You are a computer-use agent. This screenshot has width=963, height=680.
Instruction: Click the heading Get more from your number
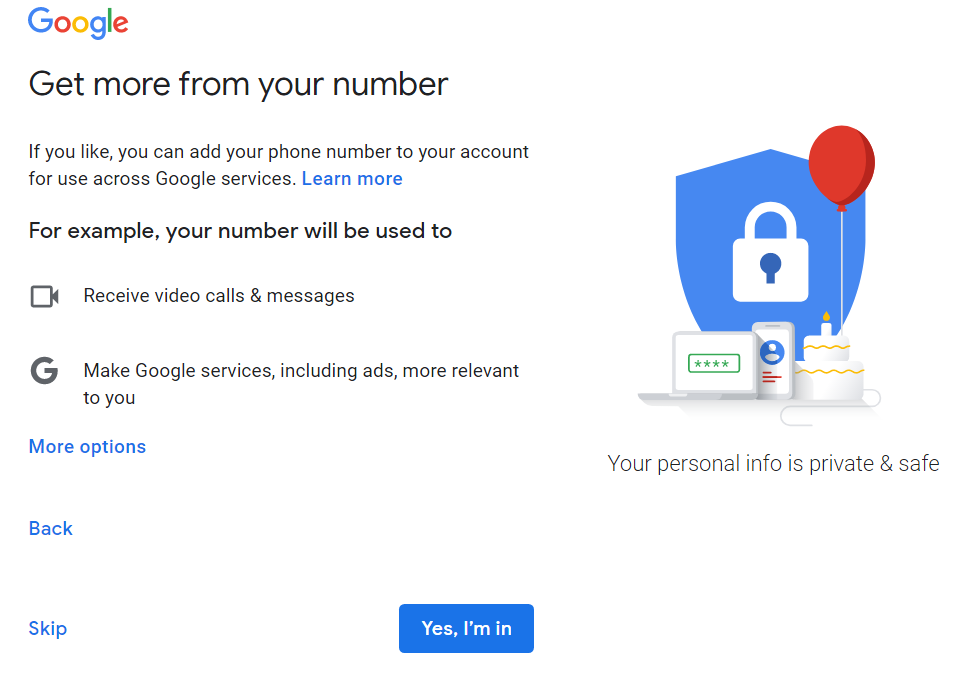(238, 84)
